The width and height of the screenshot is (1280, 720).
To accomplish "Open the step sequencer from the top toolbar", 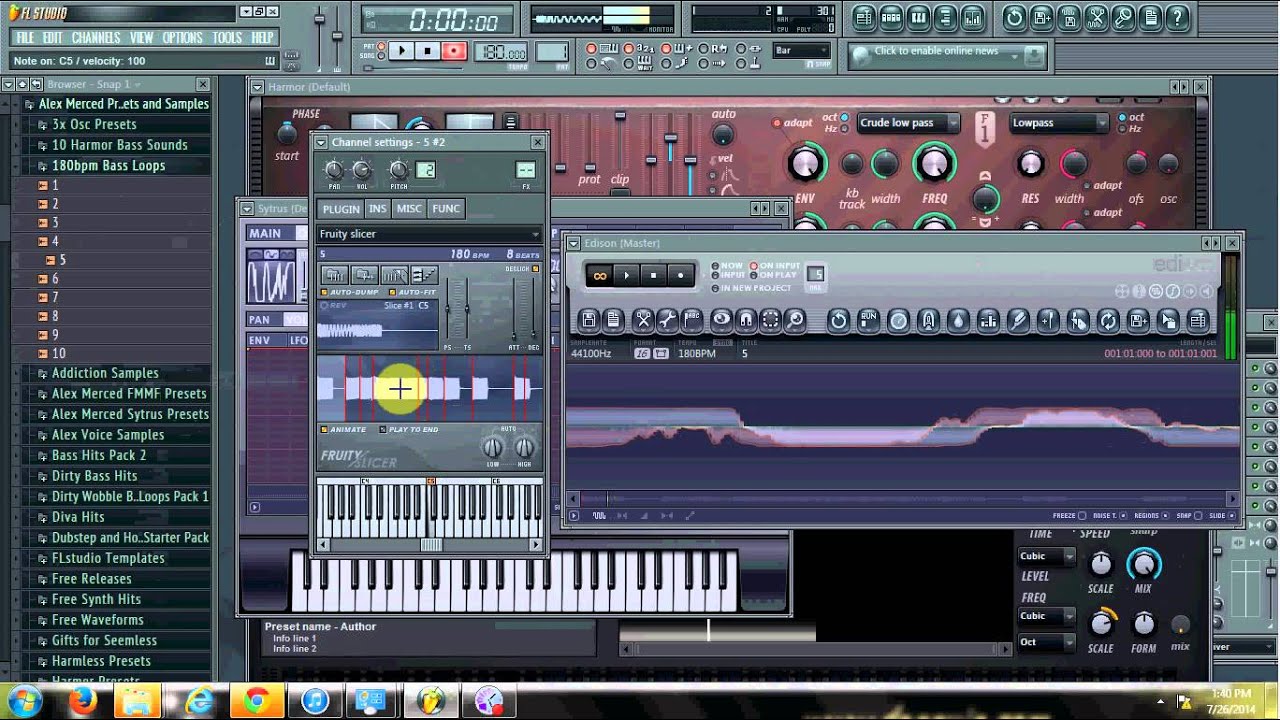I will pyautogui.click(x=891, y=17).
